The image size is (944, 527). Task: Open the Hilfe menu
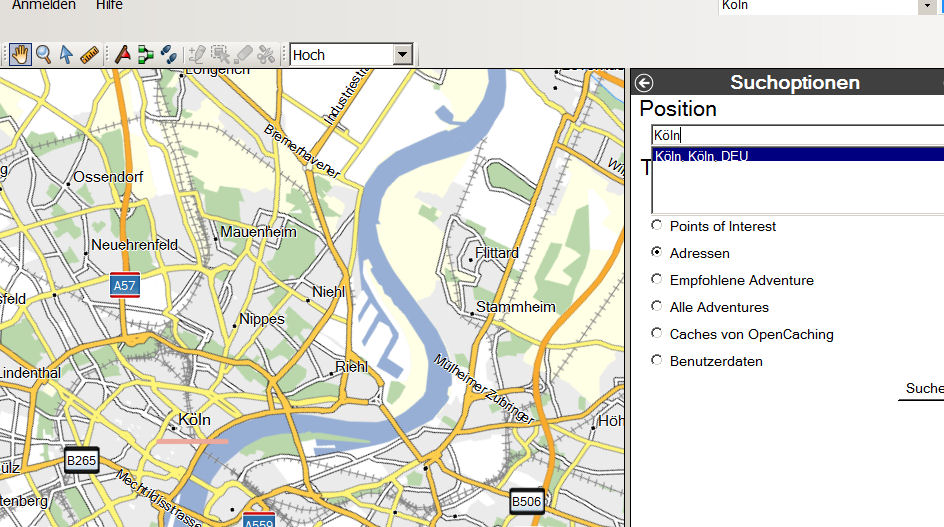(109, 6)
